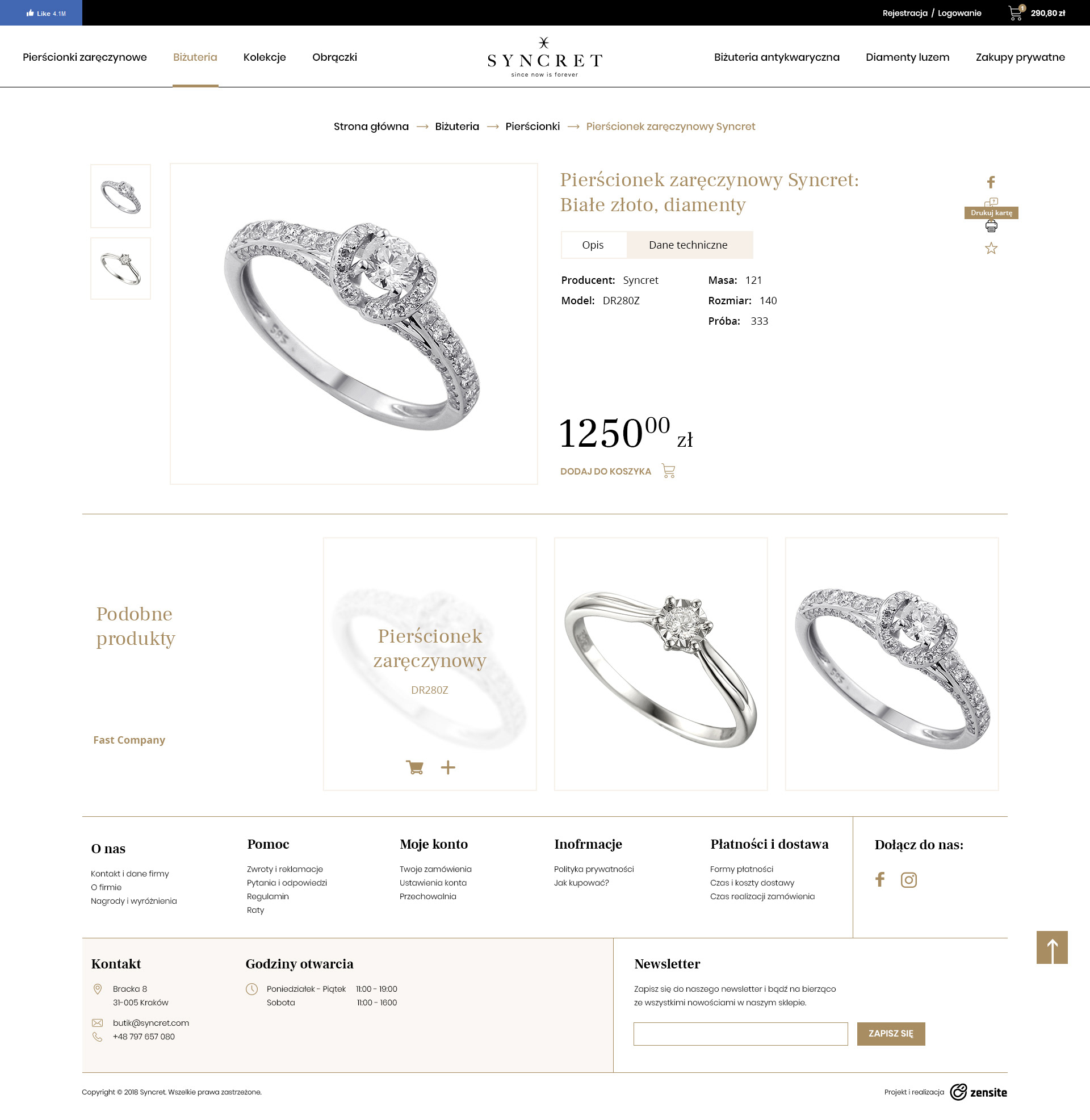Click plus icon on DR280Z product card
Viewport: 1090px width, 1120px height.
click(x=448, y=767)
